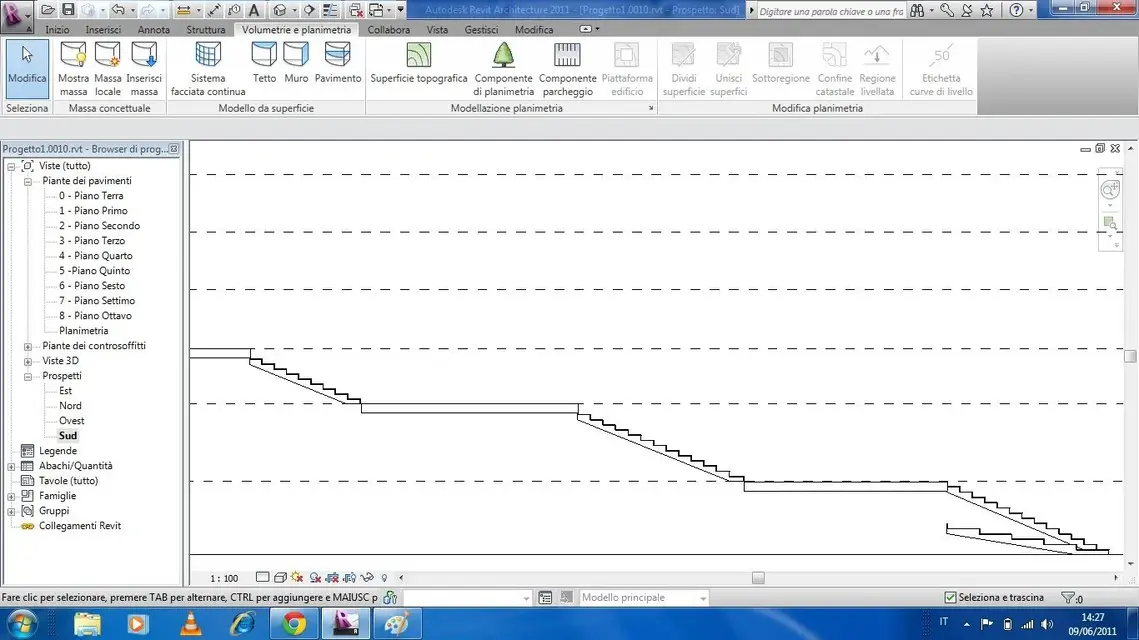Screen dimensions: 1139x640
Task: Open the 0 - Piano Terra plan
Action: point(91,196)
